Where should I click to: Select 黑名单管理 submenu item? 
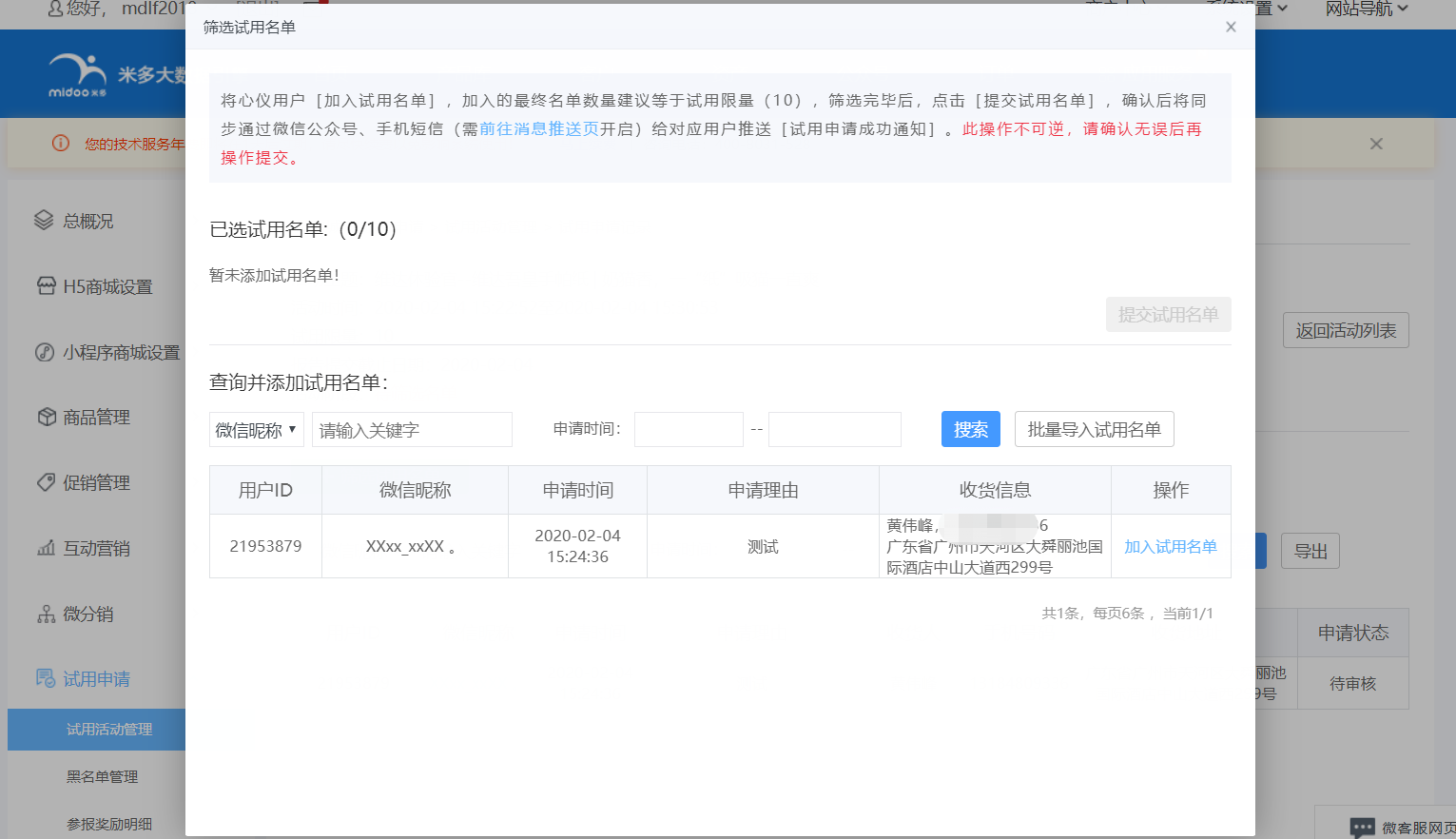pyautogui.click(x=102, y=777)
